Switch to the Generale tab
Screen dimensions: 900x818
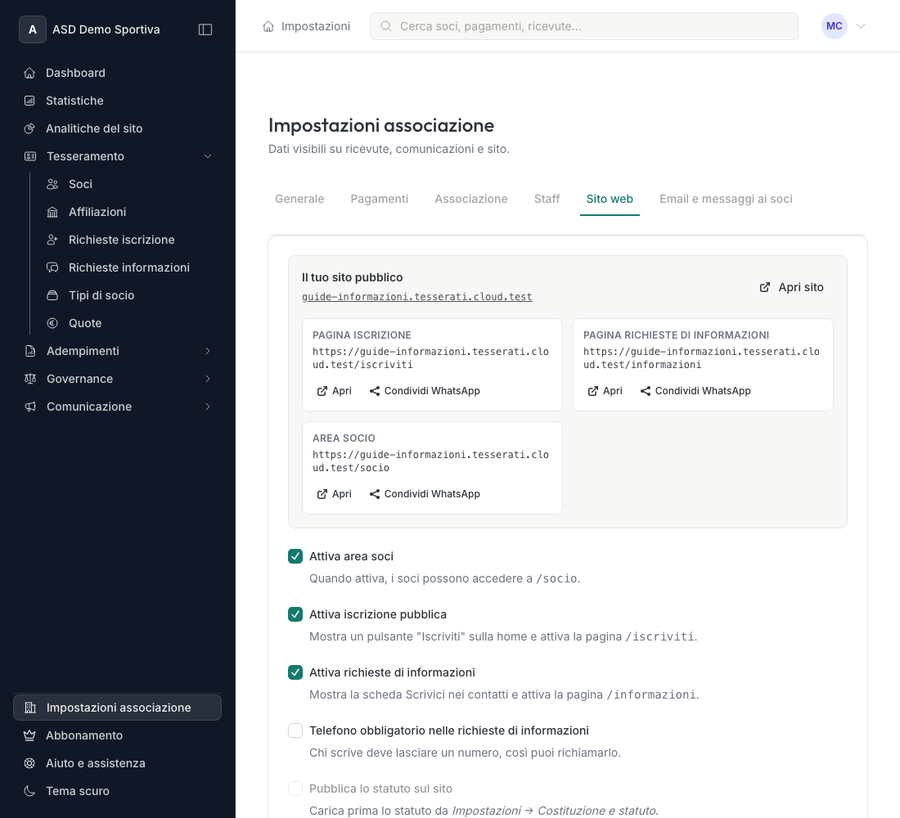pyautogui.click(x=300, y=199)
